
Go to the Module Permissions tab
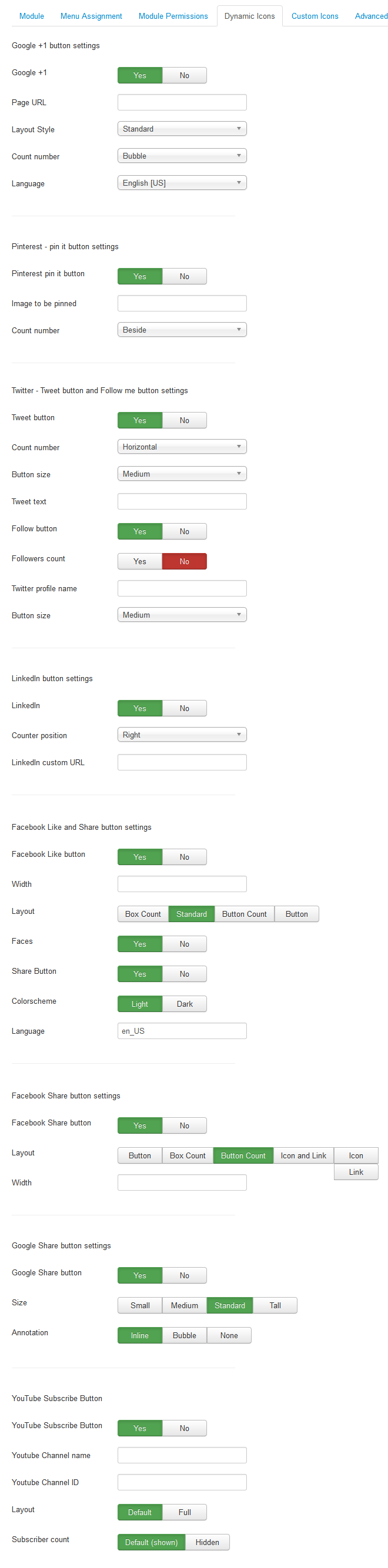point(173,16)
